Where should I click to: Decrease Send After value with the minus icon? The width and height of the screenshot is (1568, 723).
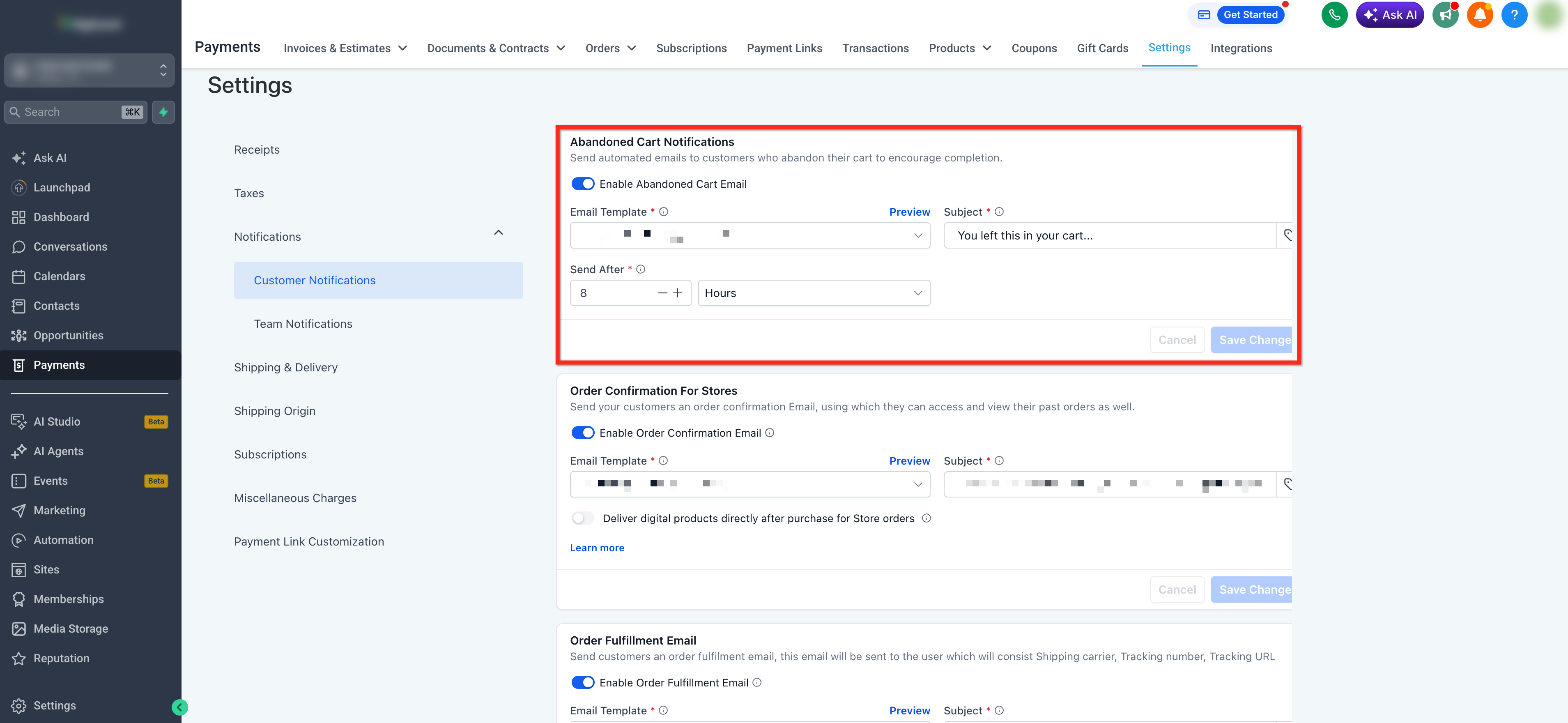(x=662, y=293)
